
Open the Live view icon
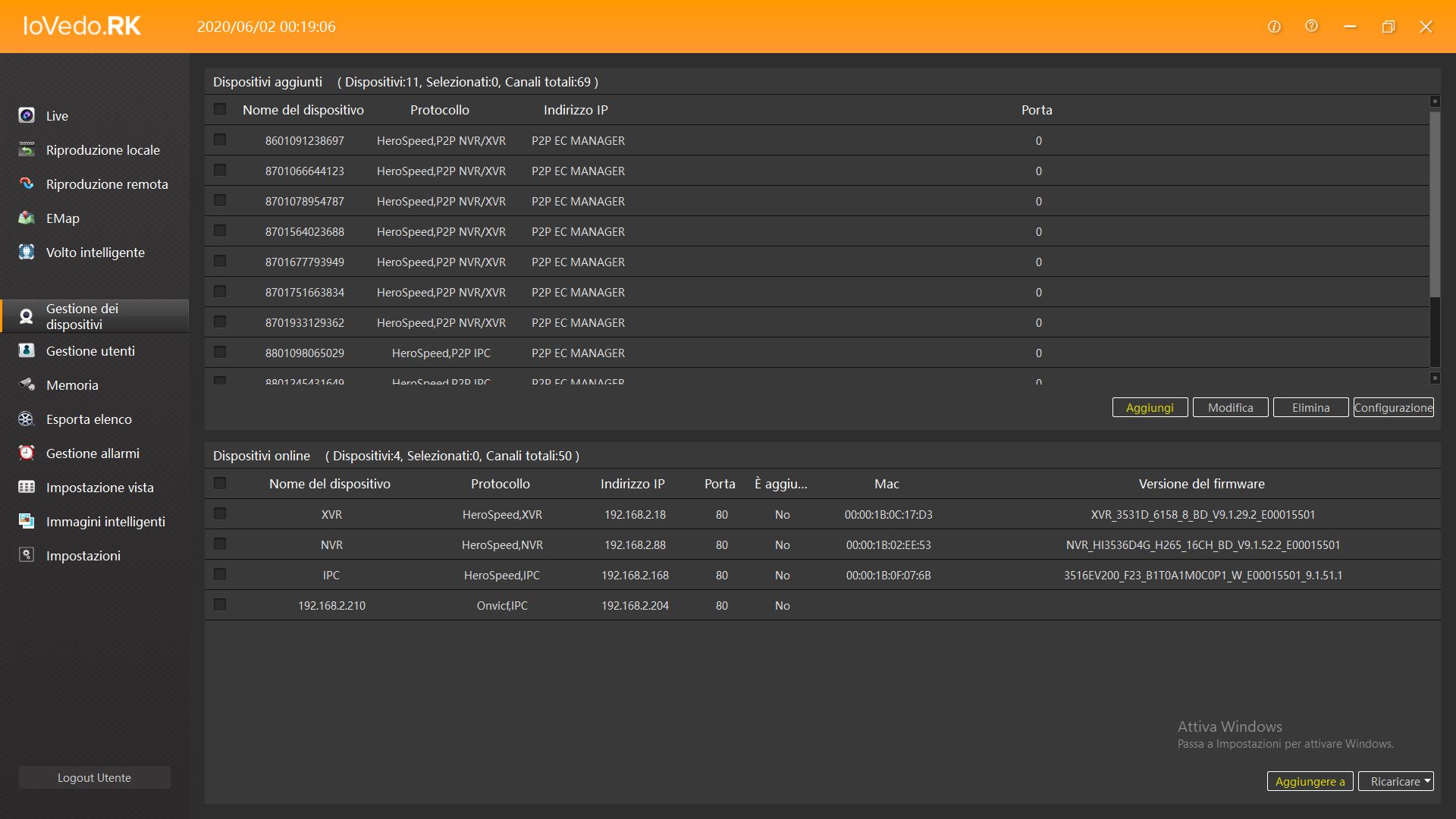pyautogui.click(x=27, y=115)
